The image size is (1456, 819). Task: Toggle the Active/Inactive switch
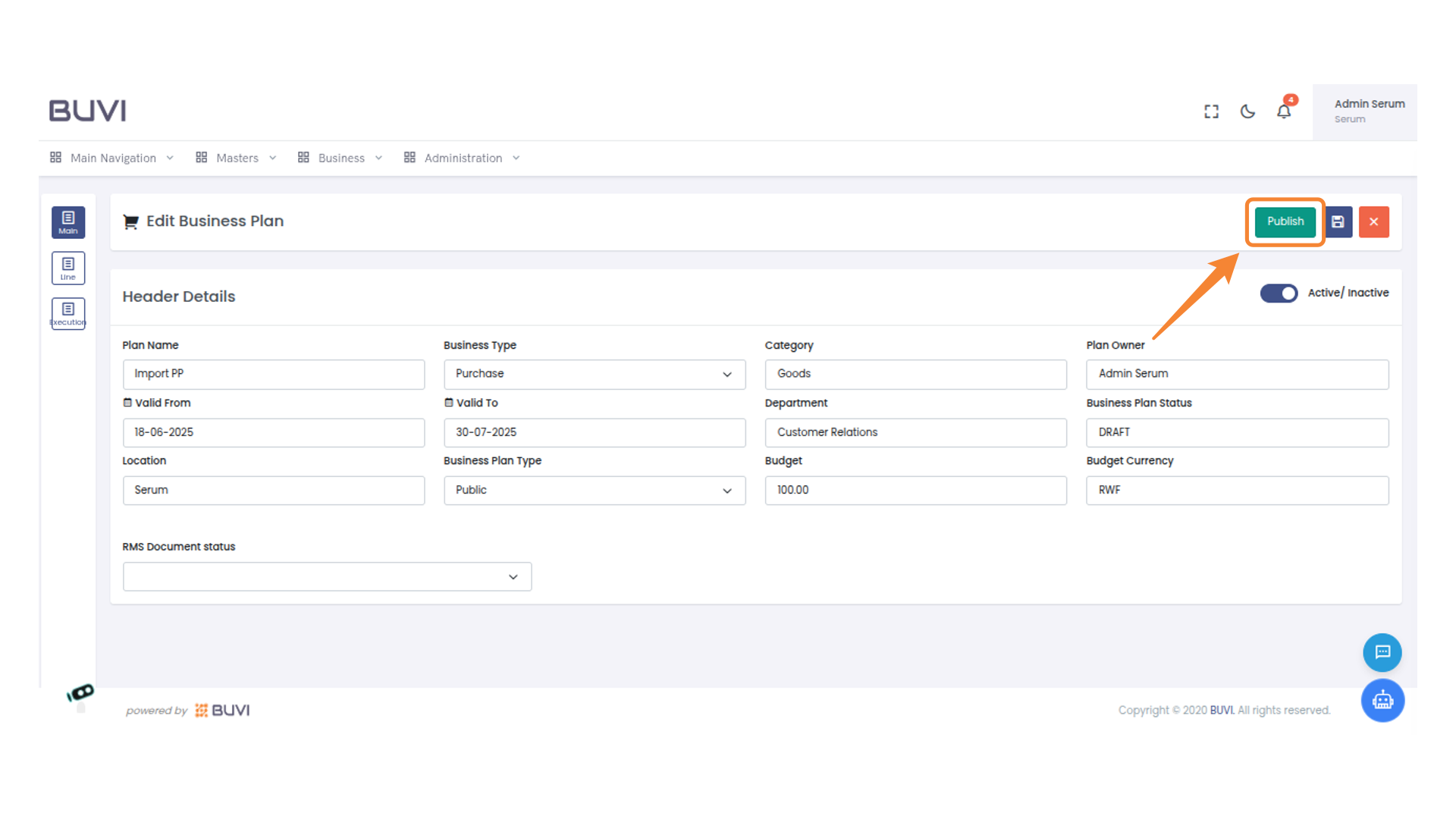tap(1279, 293)
